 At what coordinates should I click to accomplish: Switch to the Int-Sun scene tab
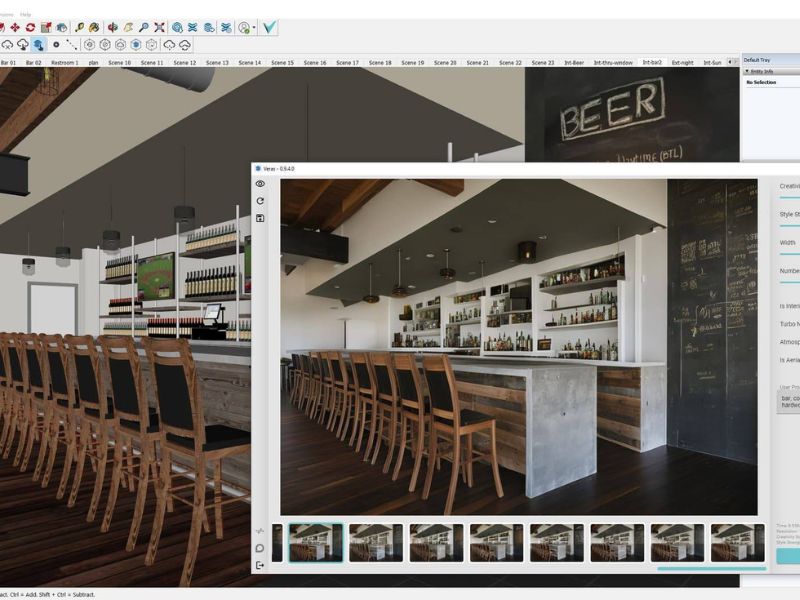712,63
